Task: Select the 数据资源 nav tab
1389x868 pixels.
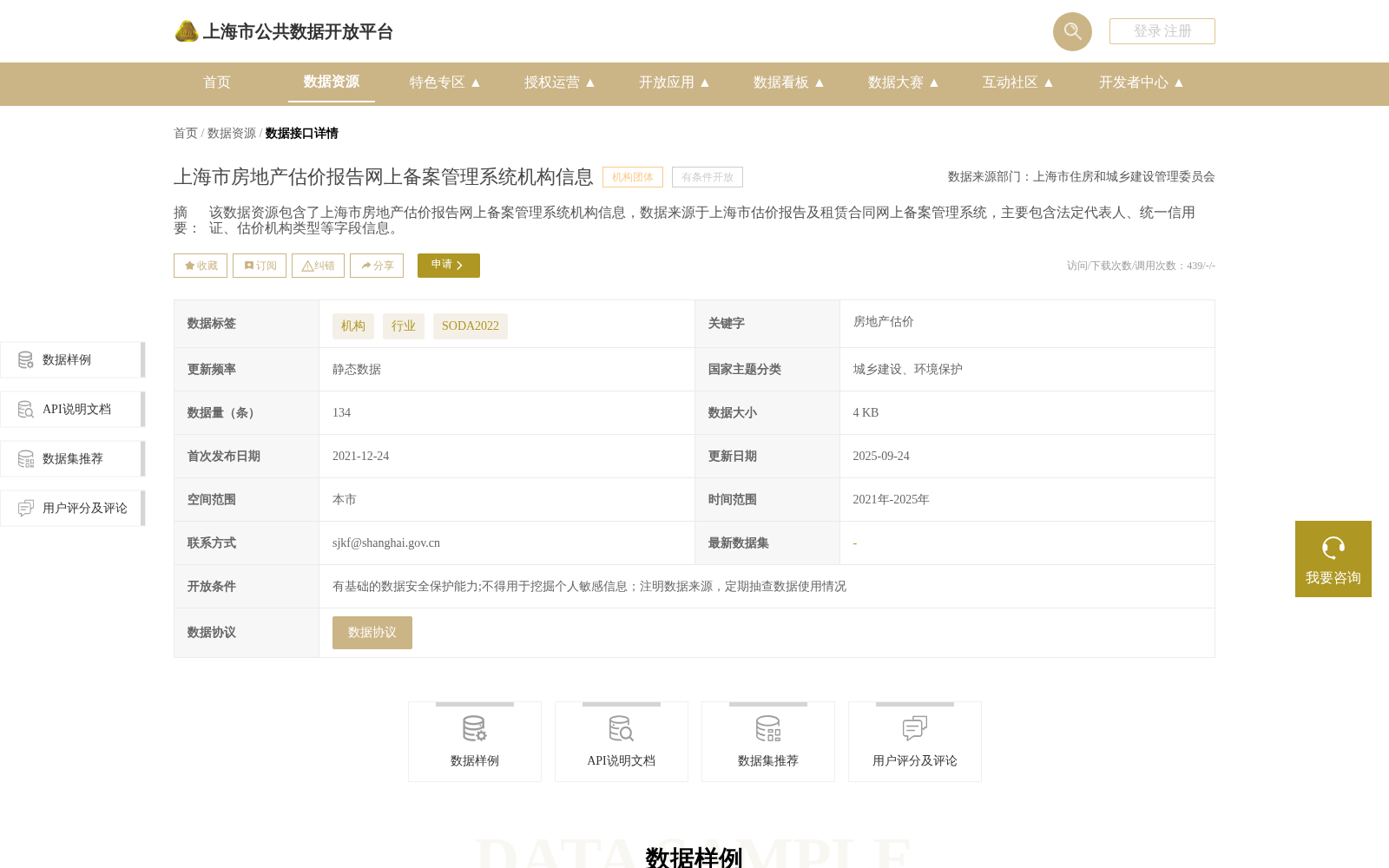Action: [332, 82]
